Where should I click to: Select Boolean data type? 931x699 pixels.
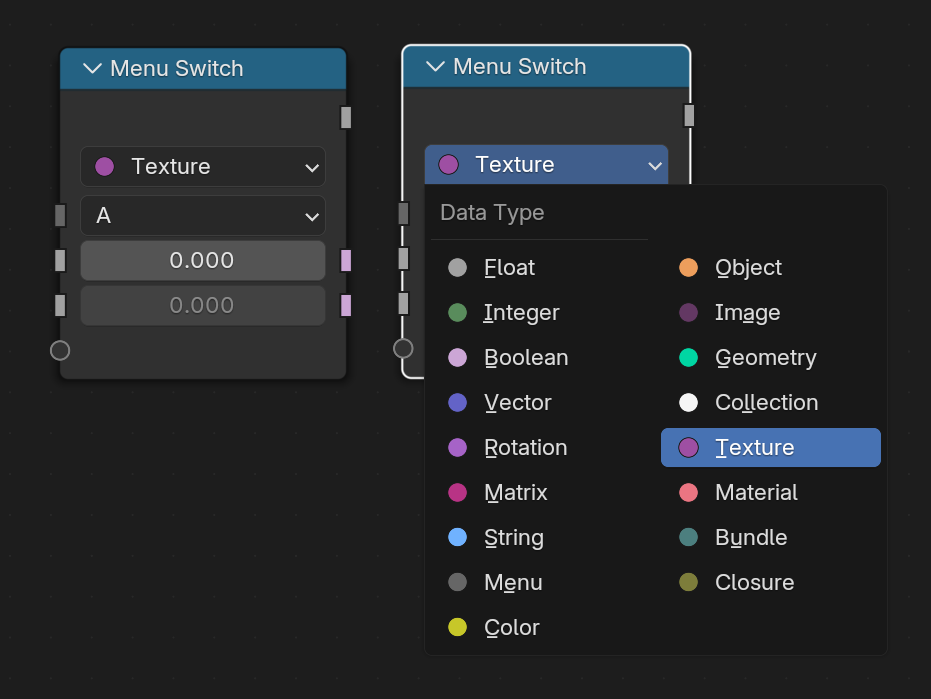(x=540, y=358)
